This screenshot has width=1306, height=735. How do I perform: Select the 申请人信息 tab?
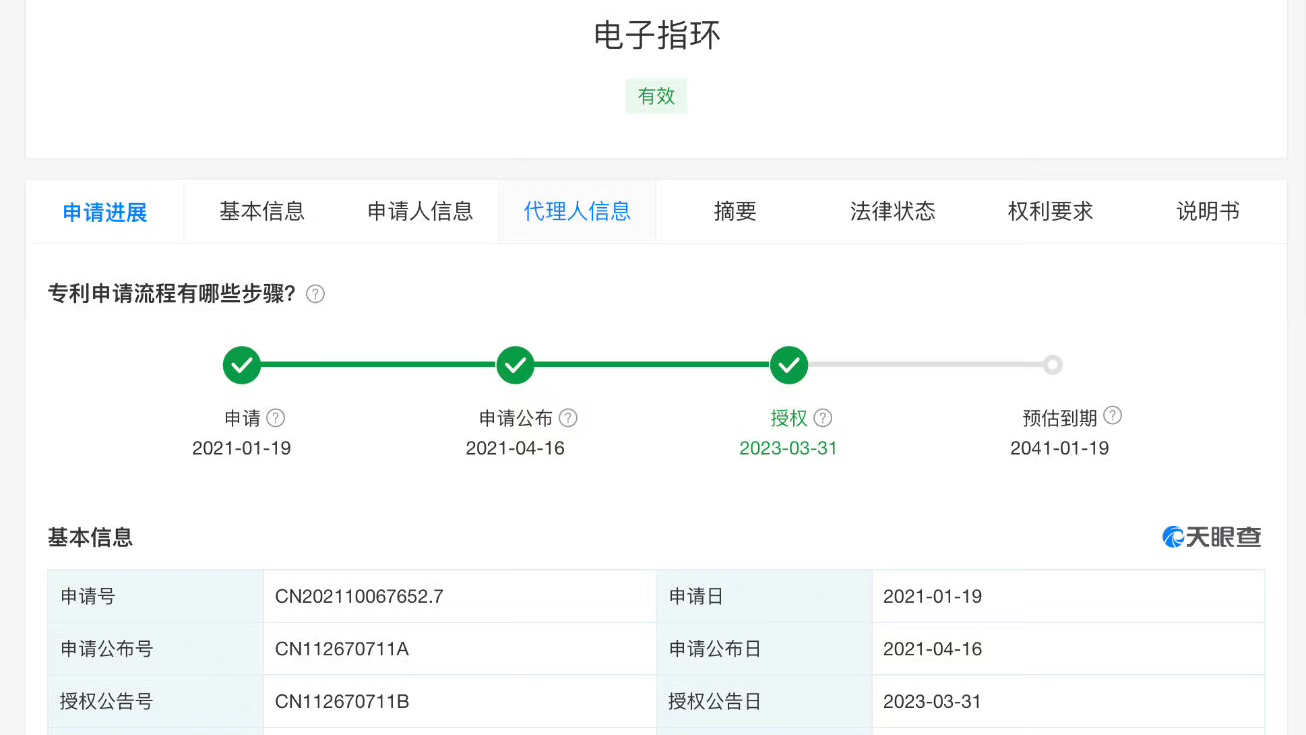coord(420,212)
